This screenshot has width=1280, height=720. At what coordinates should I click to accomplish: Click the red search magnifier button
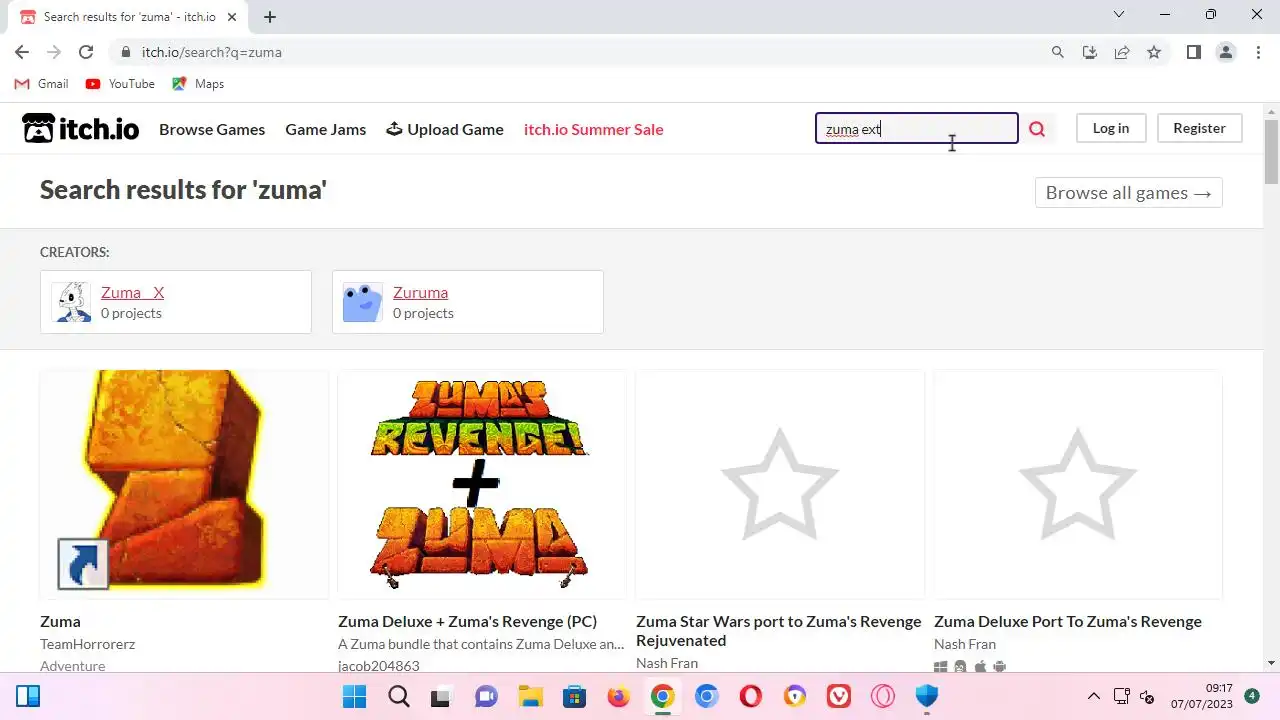[1037, 129]
